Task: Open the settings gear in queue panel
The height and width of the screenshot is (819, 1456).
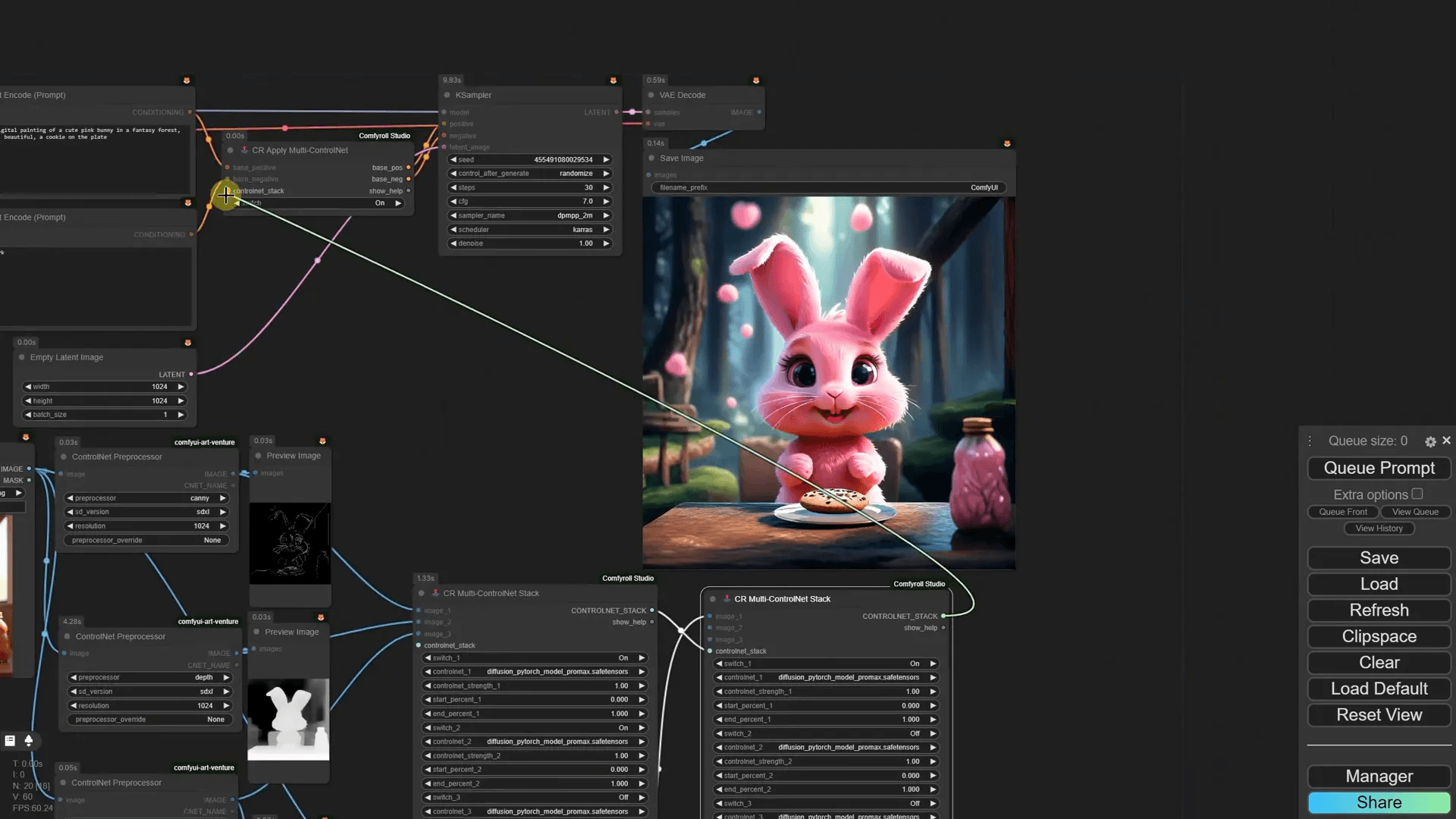Action: [x=1430, y=441]
